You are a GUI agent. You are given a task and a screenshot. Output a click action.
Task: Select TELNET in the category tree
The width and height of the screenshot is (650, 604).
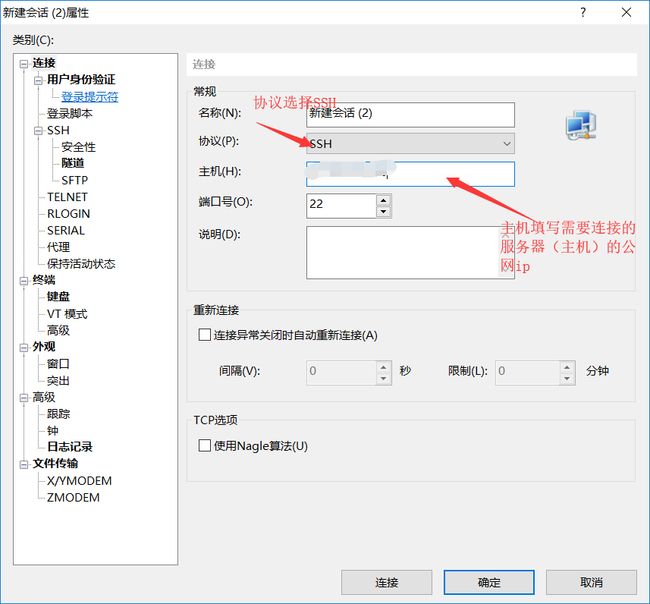click(67, 197)
